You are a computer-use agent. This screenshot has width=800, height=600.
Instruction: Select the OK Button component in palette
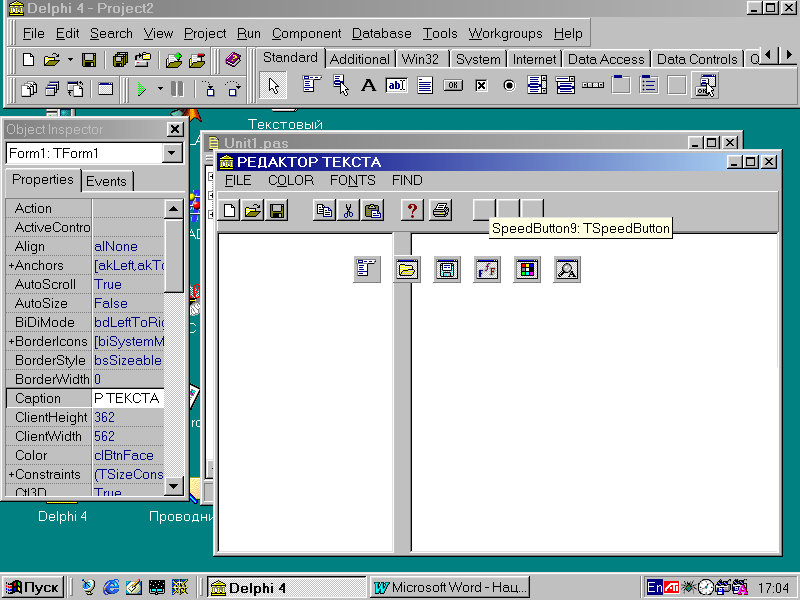pos(453,85)
